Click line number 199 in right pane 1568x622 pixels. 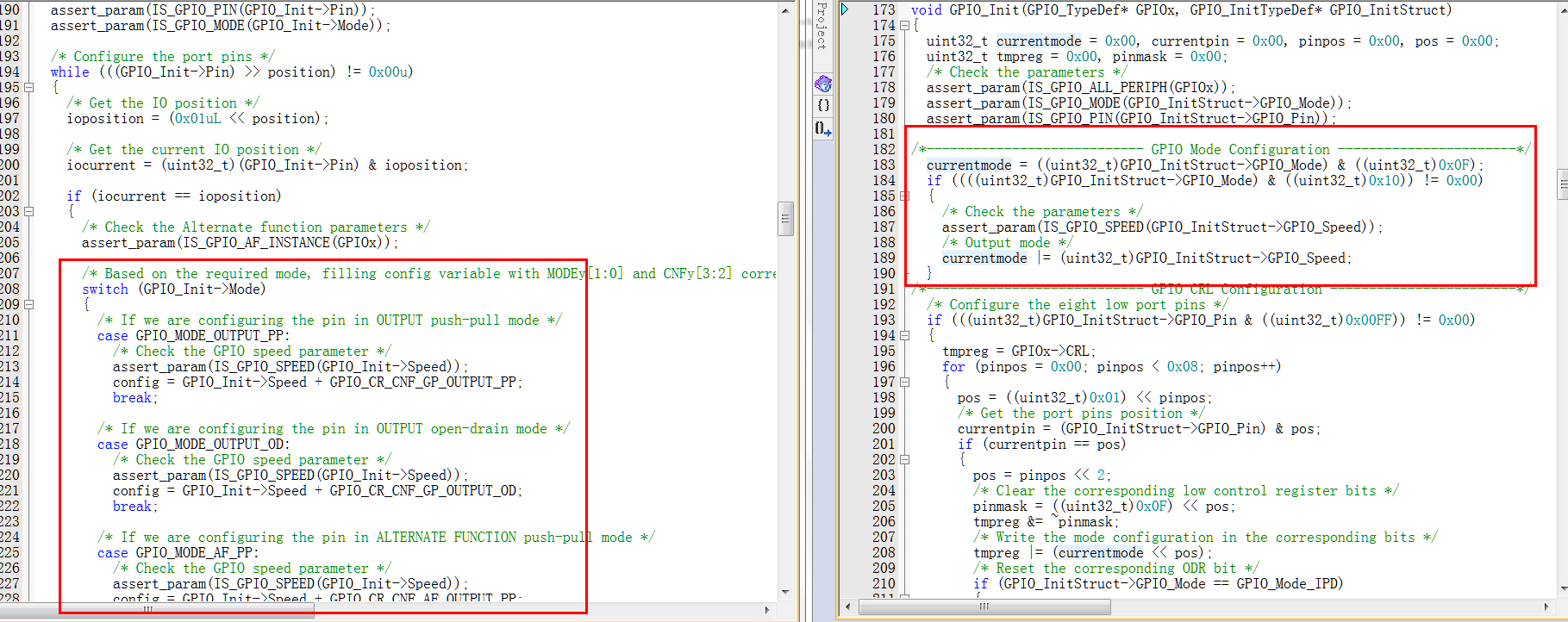point(884,414)
